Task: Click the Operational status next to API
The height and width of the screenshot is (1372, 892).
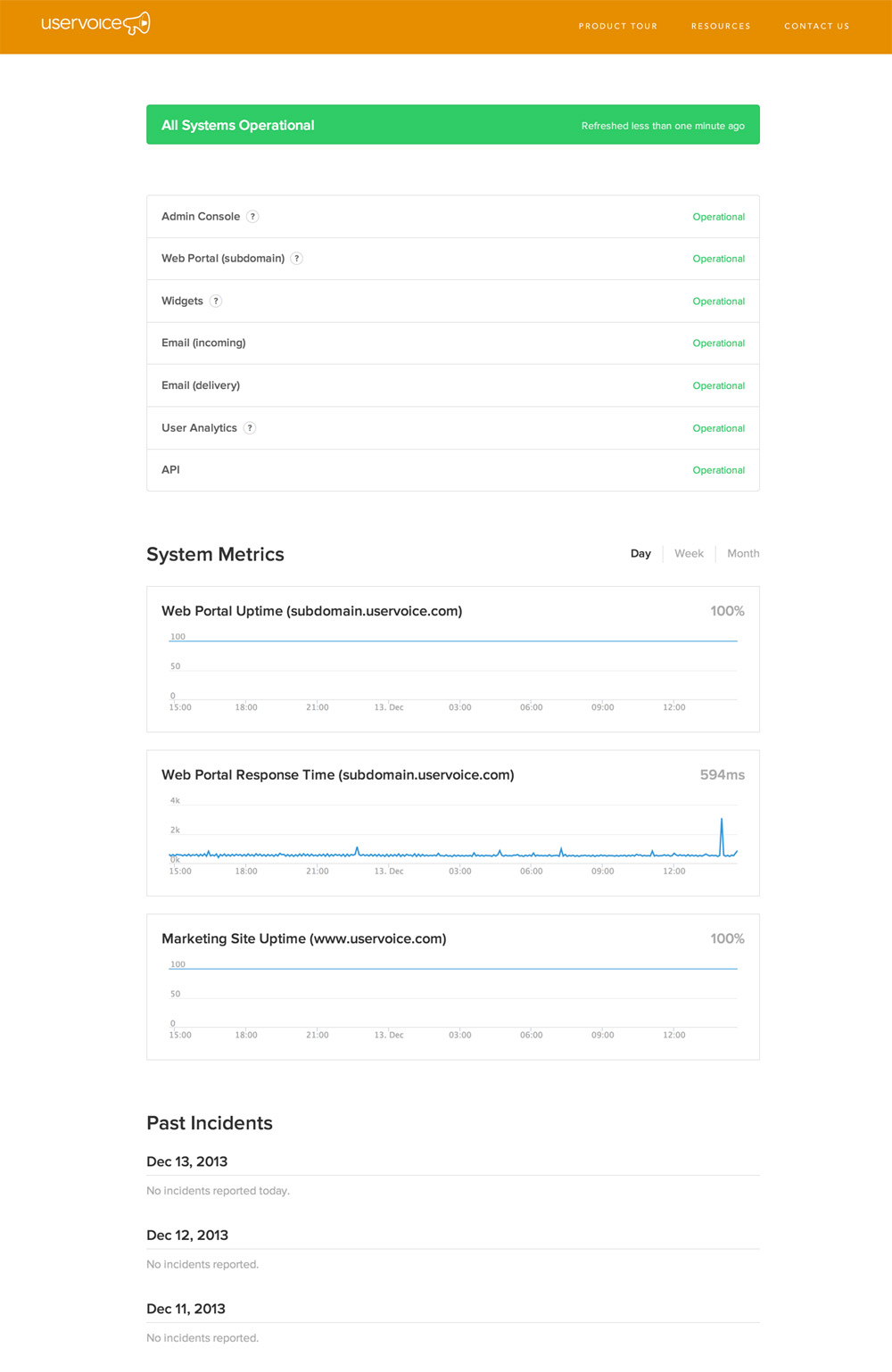Action: (719, 470)
